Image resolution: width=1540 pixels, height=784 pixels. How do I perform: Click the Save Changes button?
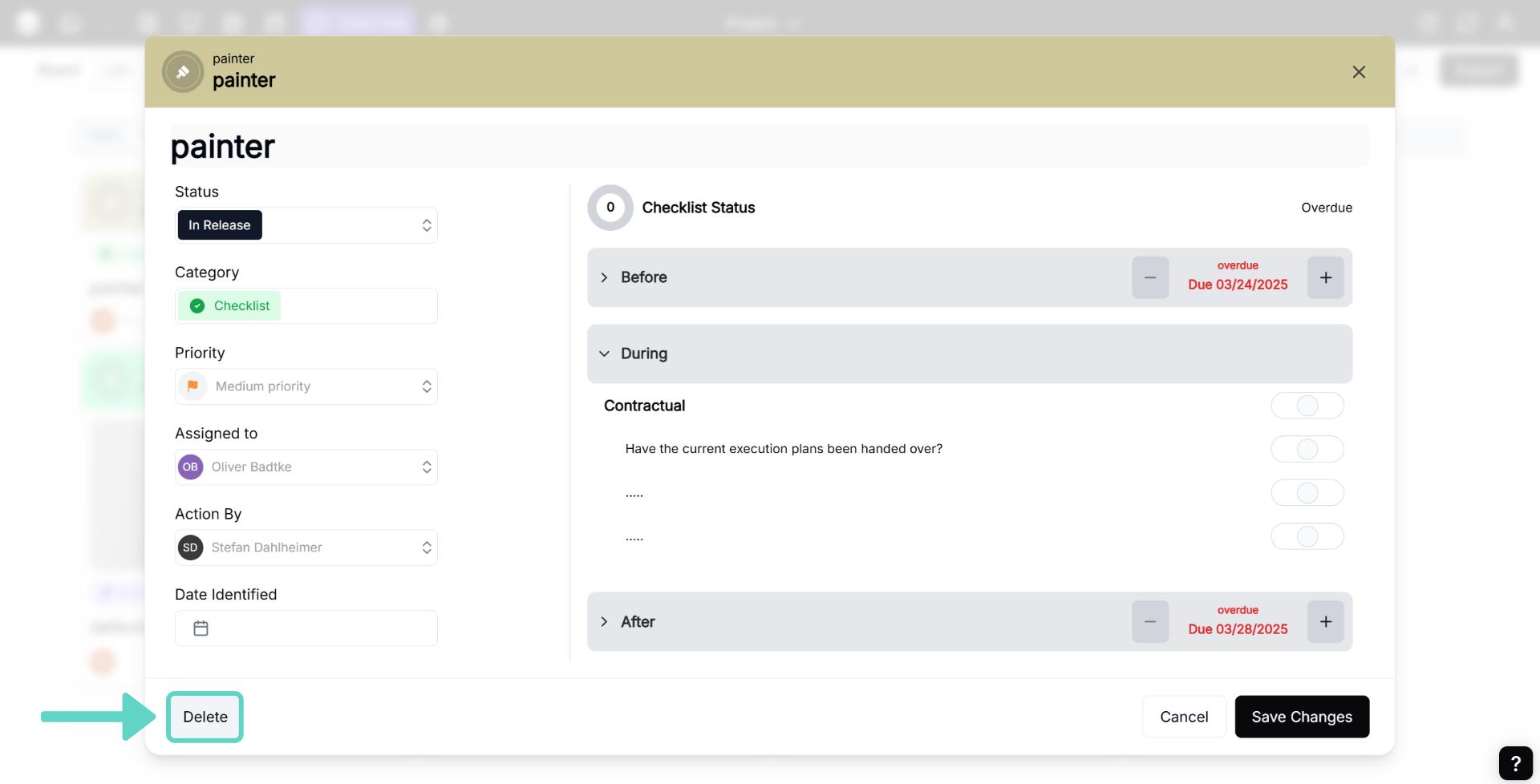click(x=1301, y=717)
